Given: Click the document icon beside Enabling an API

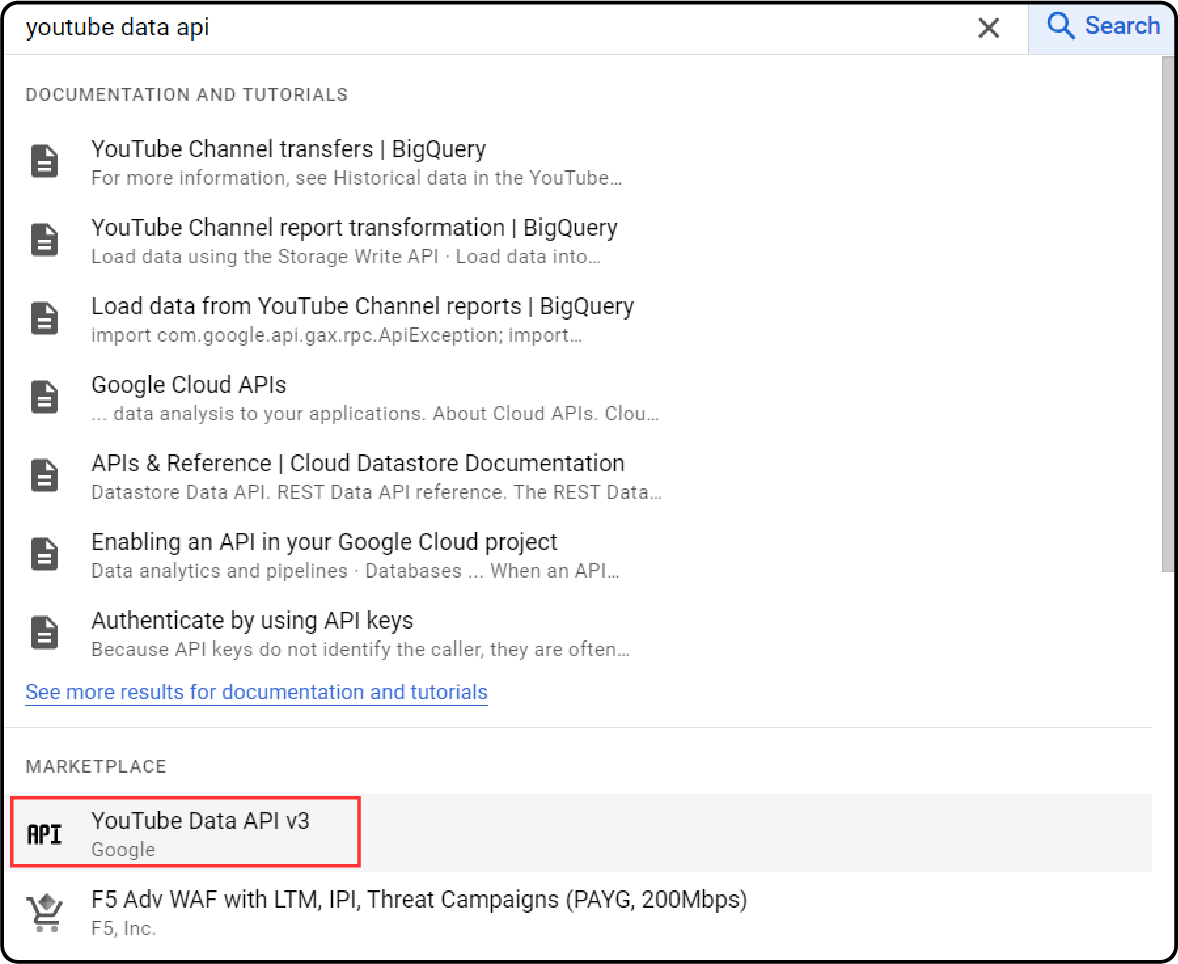Looking at the screenshot, I should 44,555.
